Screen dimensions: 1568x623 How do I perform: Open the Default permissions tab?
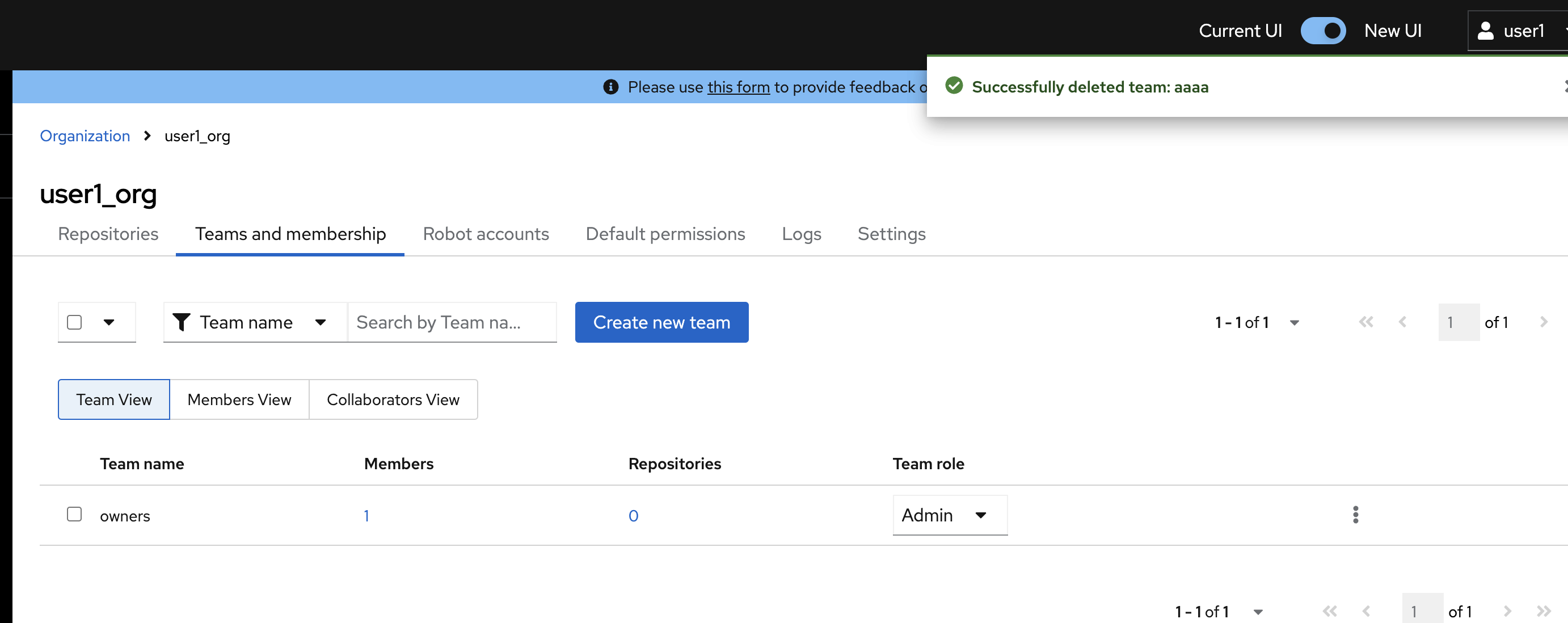pos(665,234)
